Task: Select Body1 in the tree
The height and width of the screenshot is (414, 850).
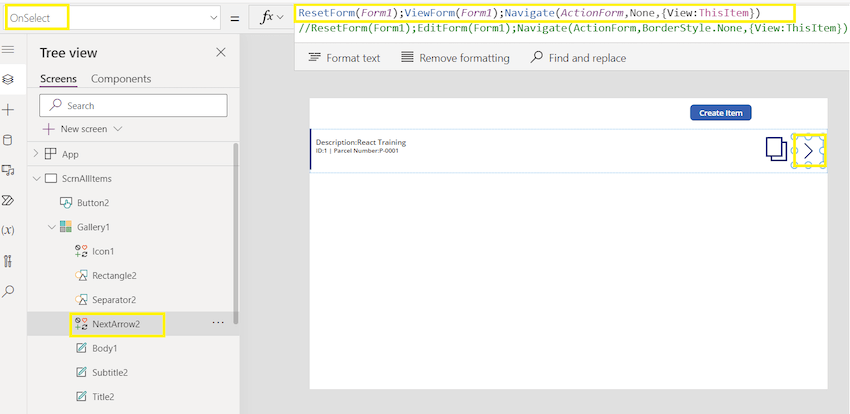Action: tap(105, 348)
